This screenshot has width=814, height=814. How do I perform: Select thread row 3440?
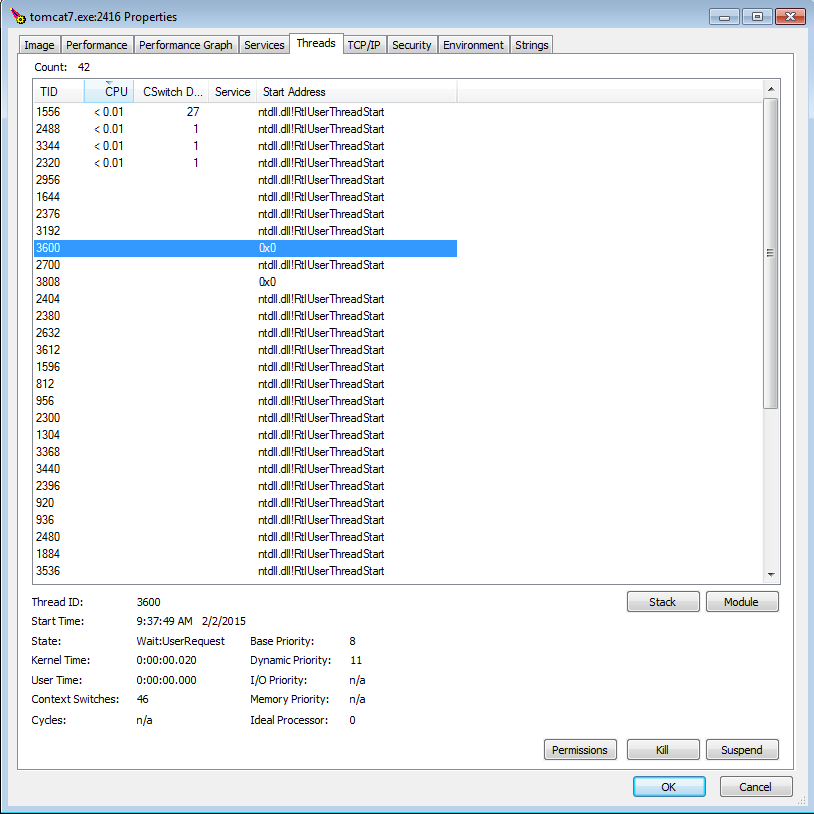click(x=245, y=469)
